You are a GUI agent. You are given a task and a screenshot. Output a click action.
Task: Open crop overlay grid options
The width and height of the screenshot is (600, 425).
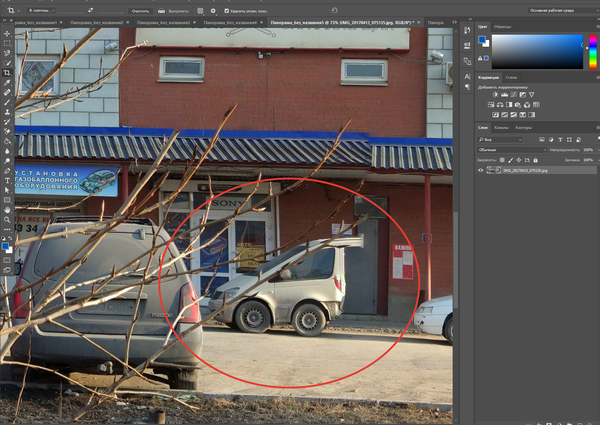200,10
